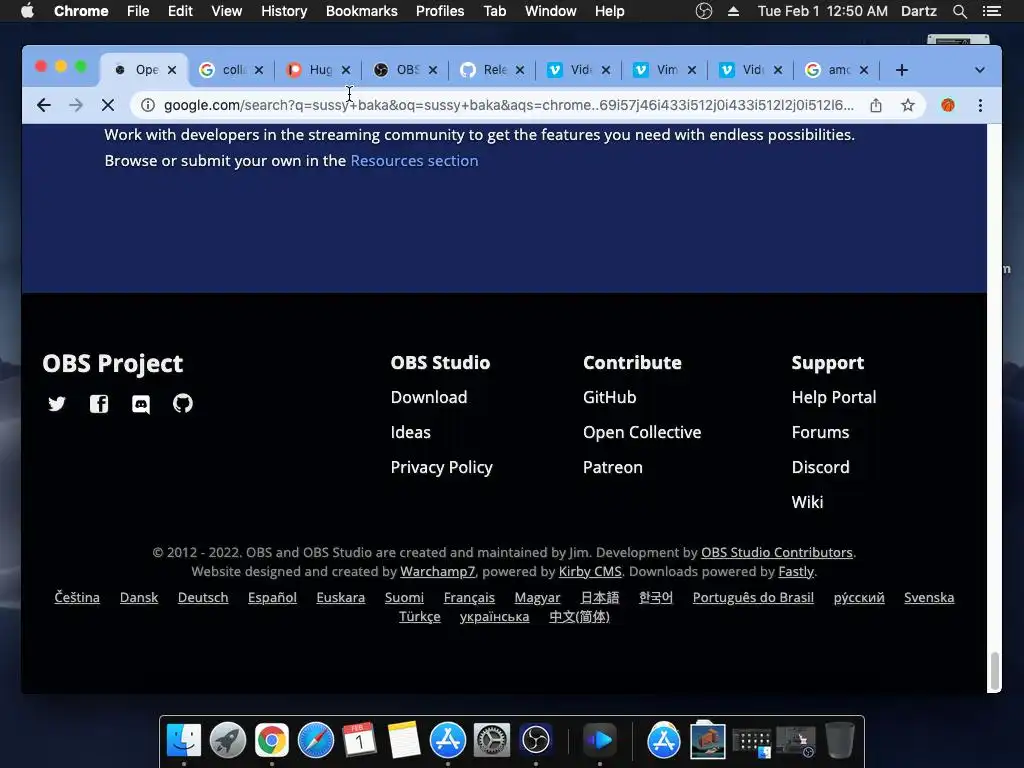Viewport: 1024px width, 768px height.
Task: Open Trash in the Dock
Action: tap(839, 740)
